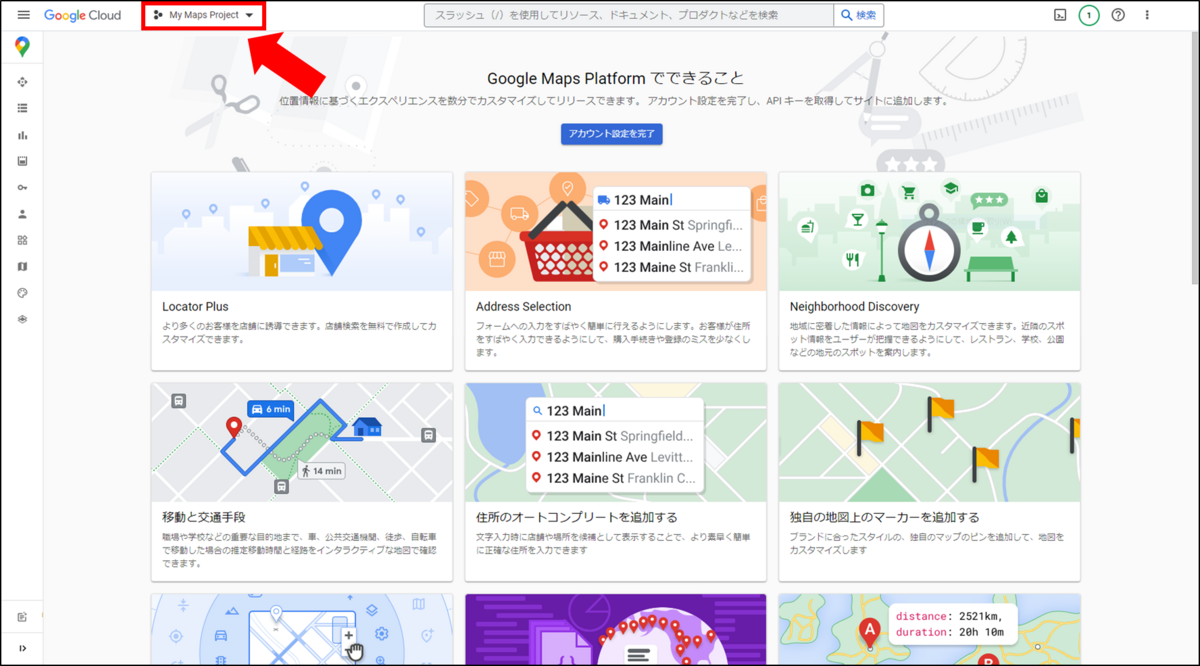Click the 住所のオートコンプリートを追加する title

click(x=577, y=517)
